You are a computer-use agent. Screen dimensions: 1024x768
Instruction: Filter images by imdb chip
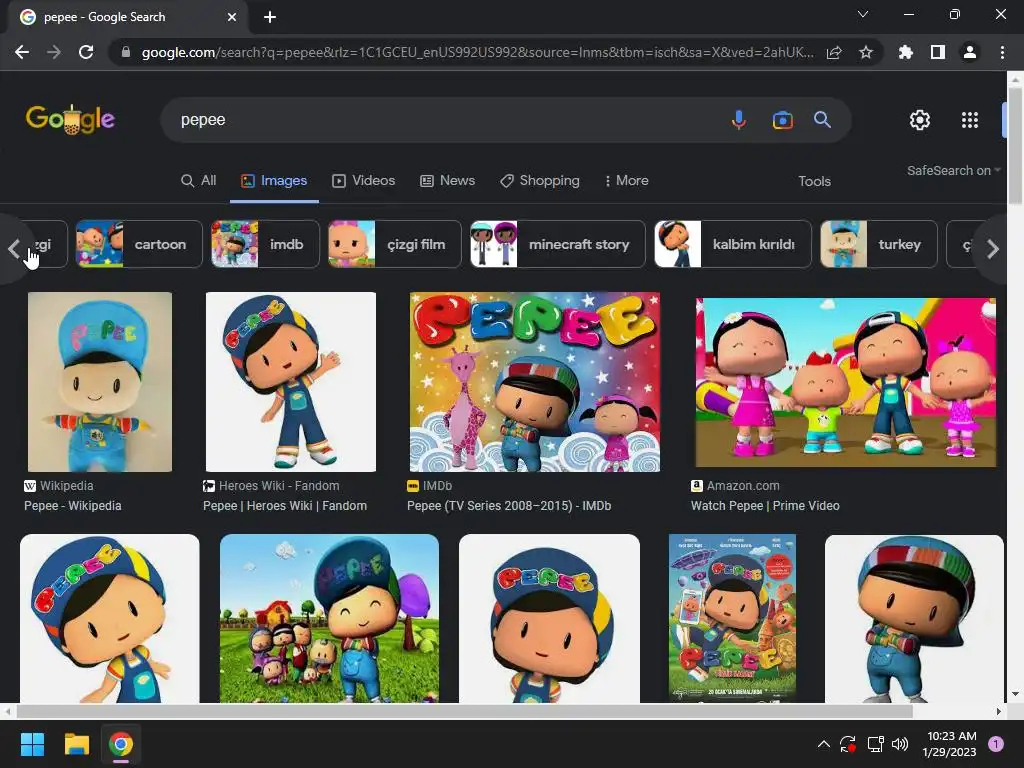265,244
